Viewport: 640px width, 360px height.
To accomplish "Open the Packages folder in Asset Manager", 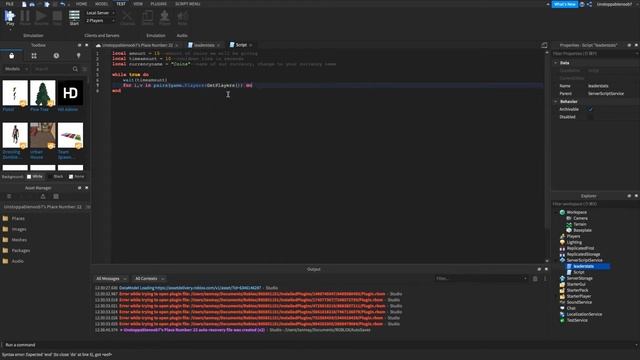I will [20, 251].
